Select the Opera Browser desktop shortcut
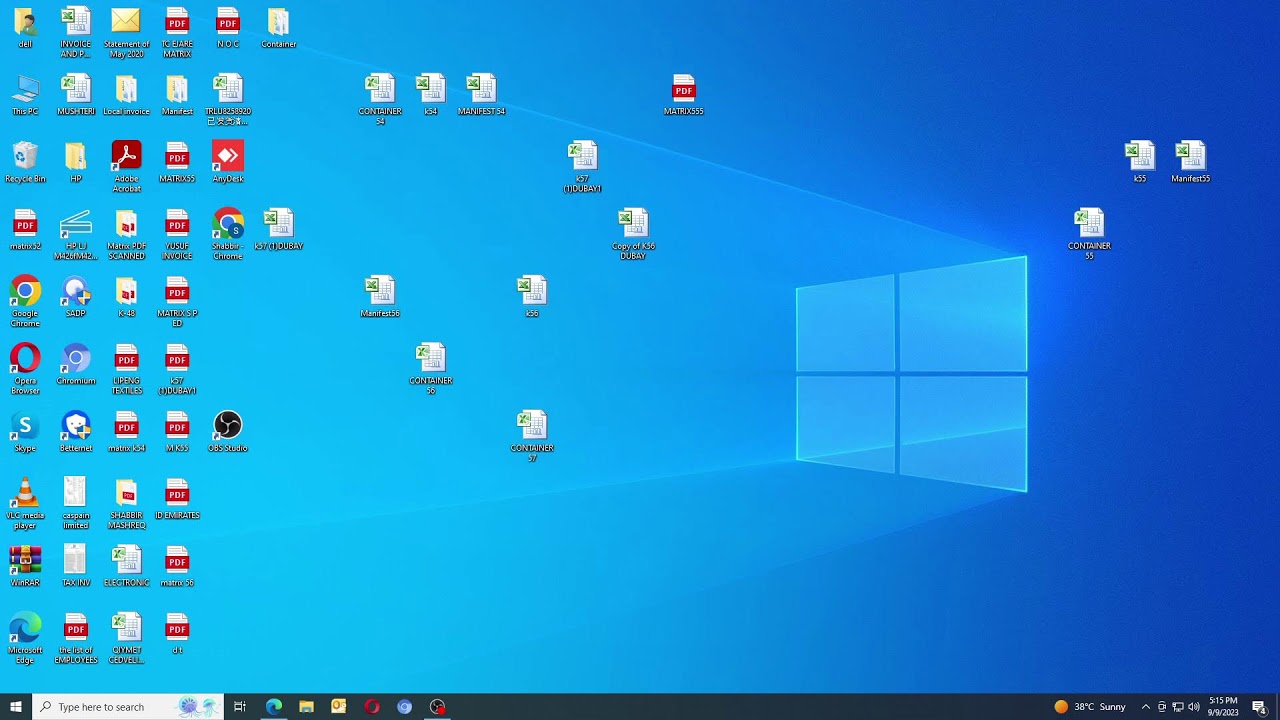The width and height of the screenshot is (1280, 720). coord(25,368)
